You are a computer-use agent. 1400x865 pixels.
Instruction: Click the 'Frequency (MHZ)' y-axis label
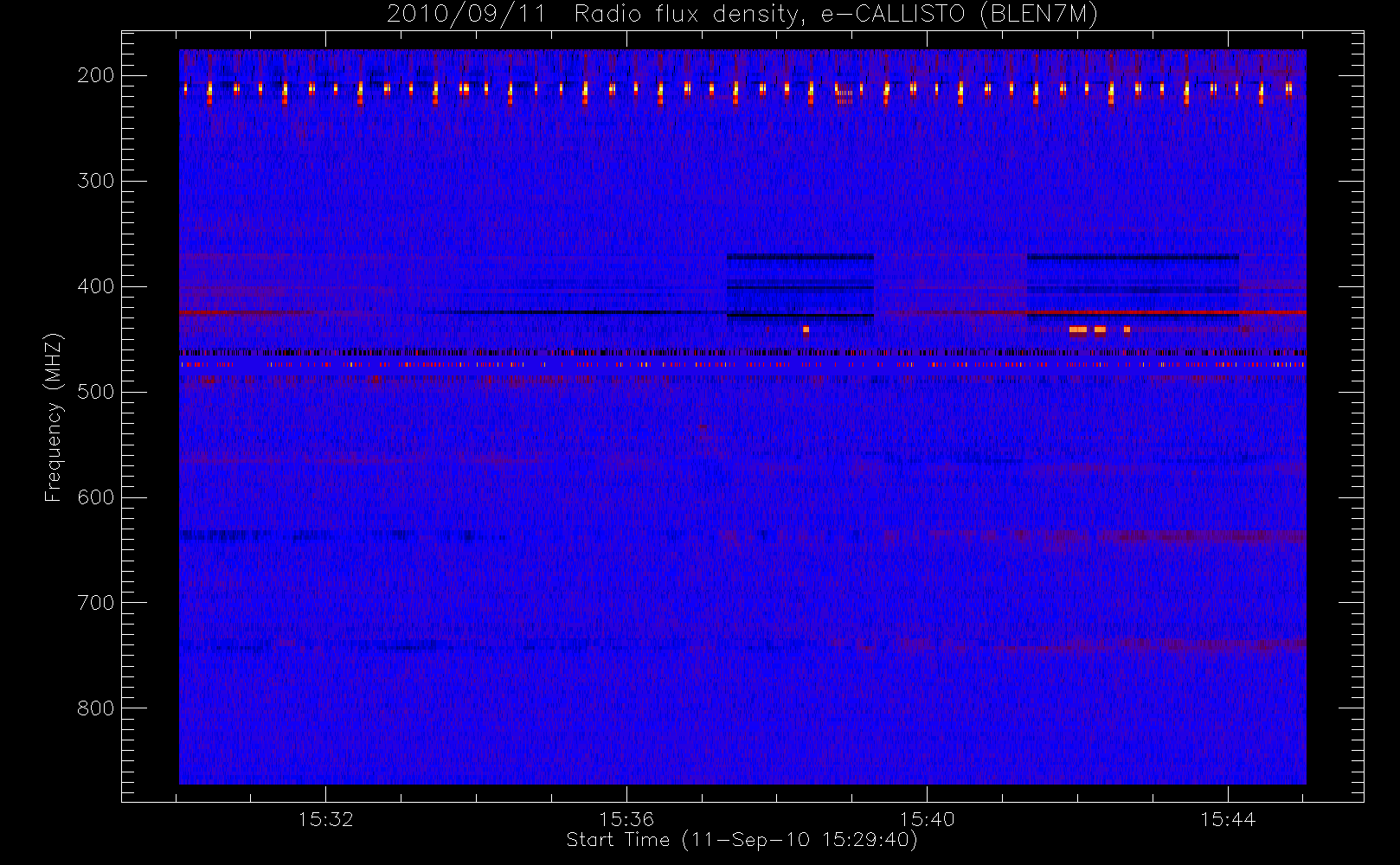(54, 417)
